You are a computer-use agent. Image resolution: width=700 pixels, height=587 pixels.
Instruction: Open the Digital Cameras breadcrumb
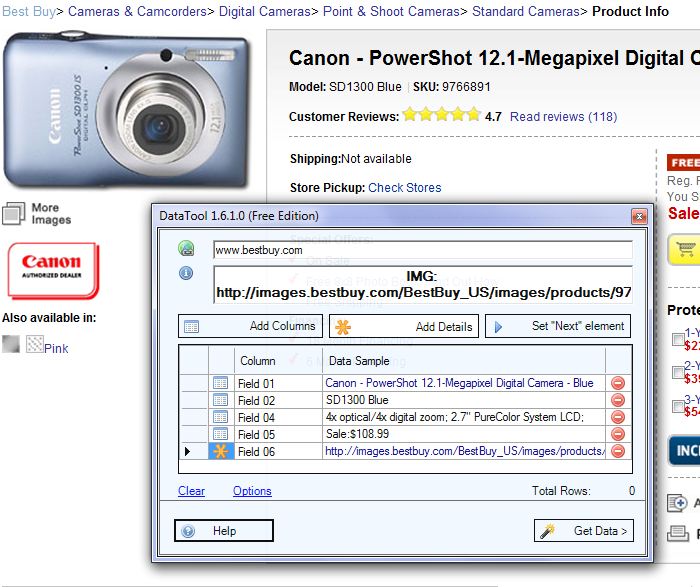(x=266, y=12)
